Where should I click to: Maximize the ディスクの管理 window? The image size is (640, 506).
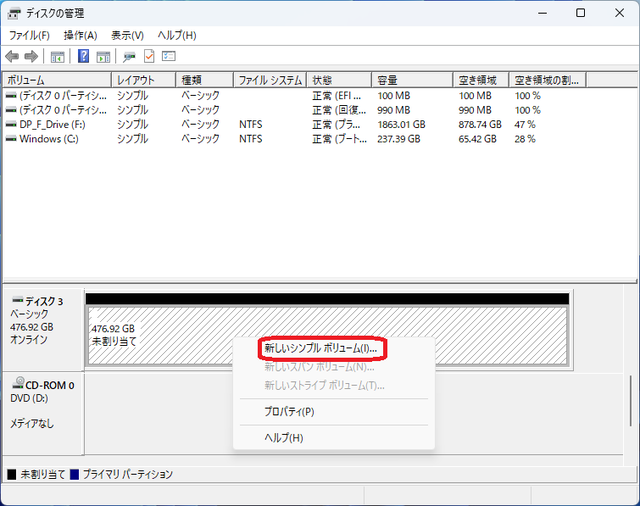click(x=580, y=13)
